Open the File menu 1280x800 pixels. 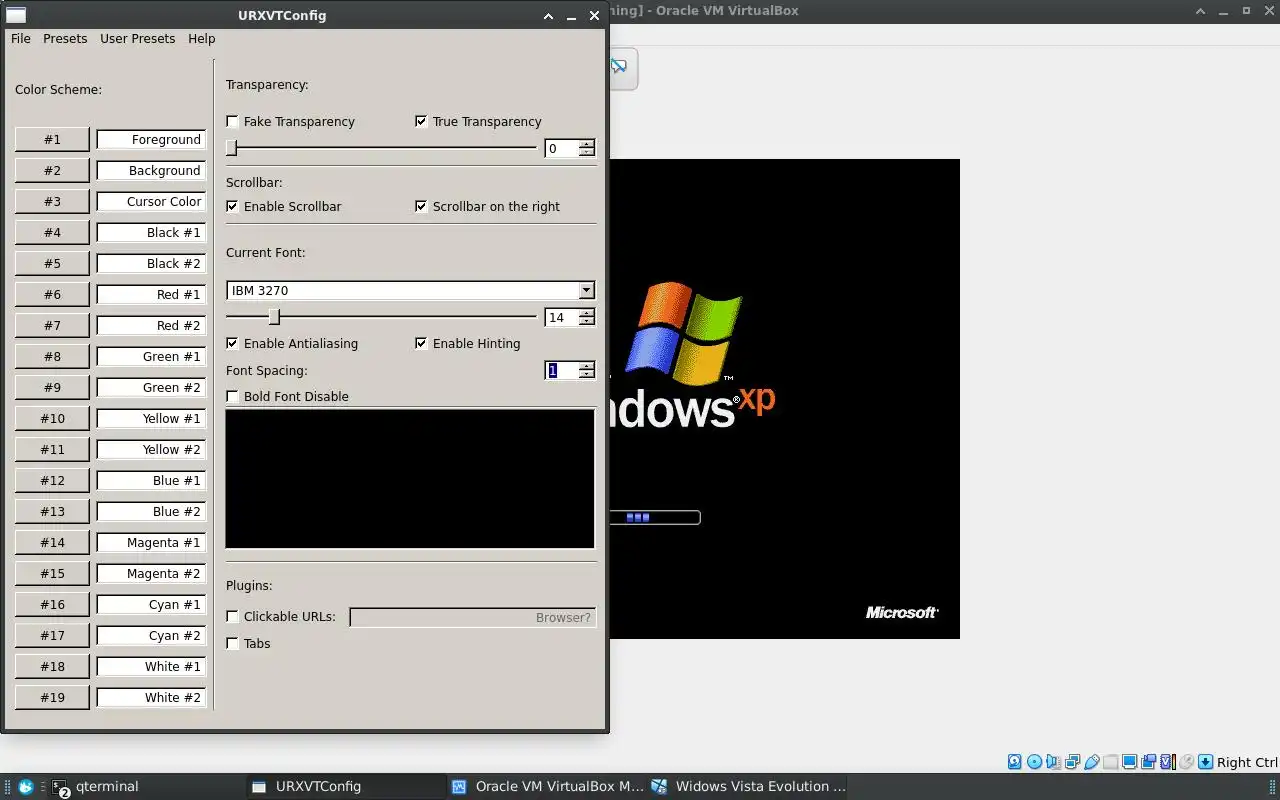(x=20, y=38)
